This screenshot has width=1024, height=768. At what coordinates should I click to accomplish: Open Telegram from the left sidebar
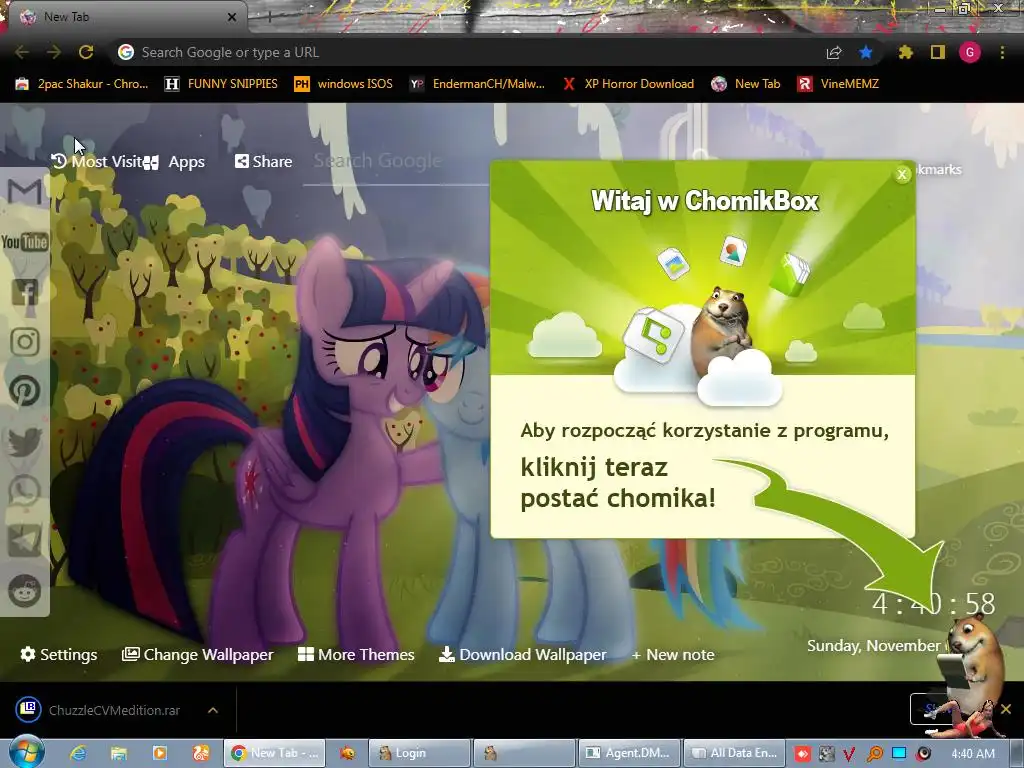point(25,541)
